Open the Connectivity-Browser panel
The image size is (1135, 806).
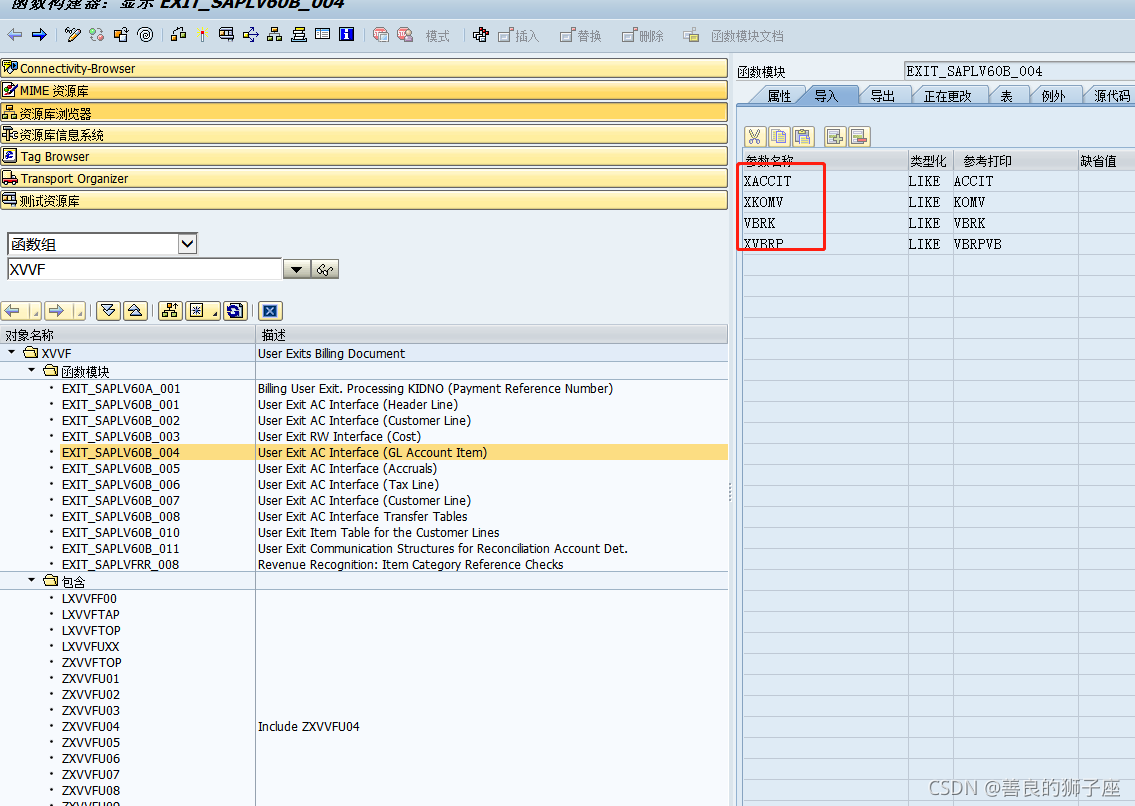click(x=364, y=68)
